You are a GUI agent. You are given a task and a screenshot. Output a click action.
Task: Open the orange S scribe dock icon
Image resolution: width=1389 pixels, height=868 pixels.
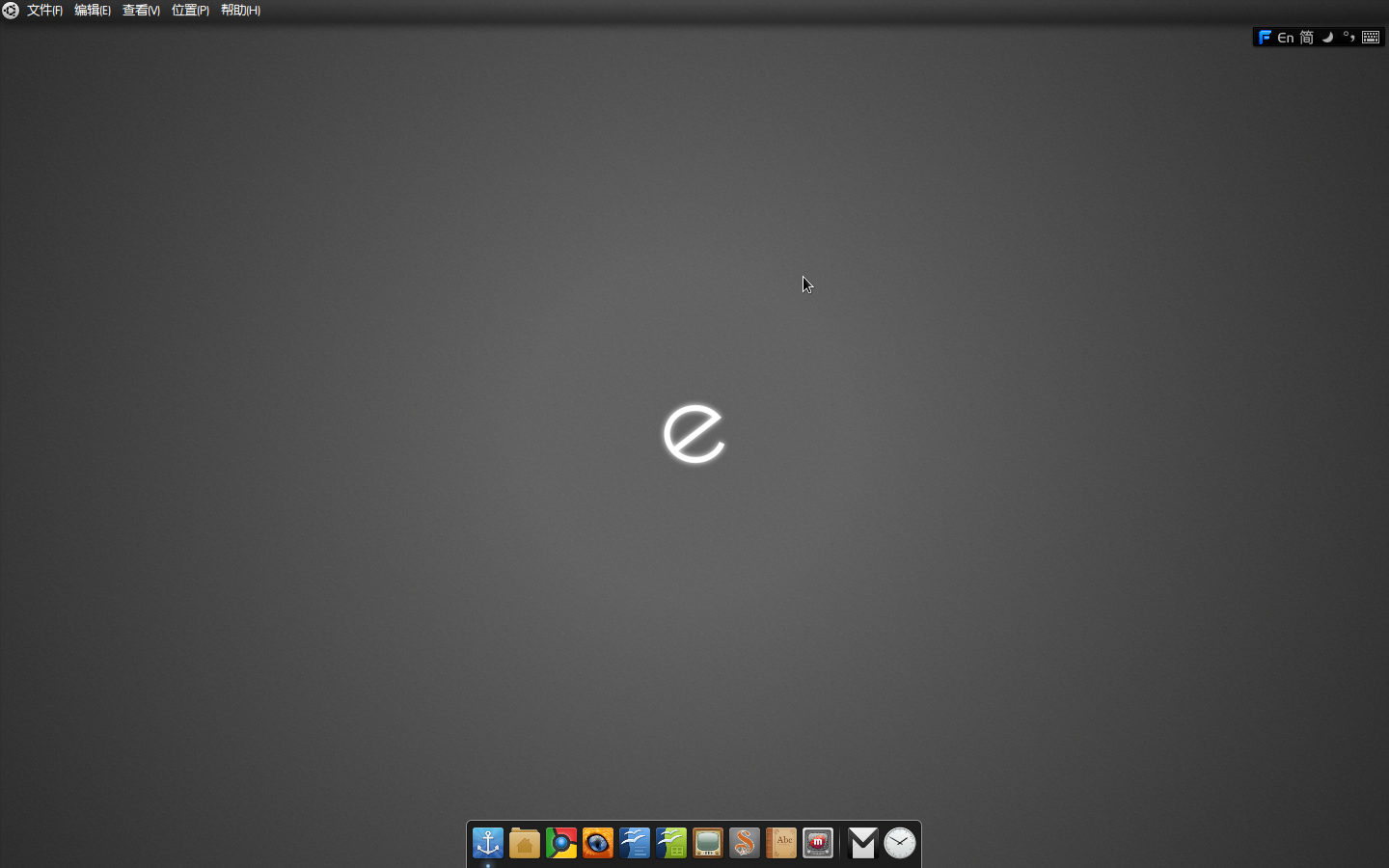pyautogui.click(x=745, y=843)
